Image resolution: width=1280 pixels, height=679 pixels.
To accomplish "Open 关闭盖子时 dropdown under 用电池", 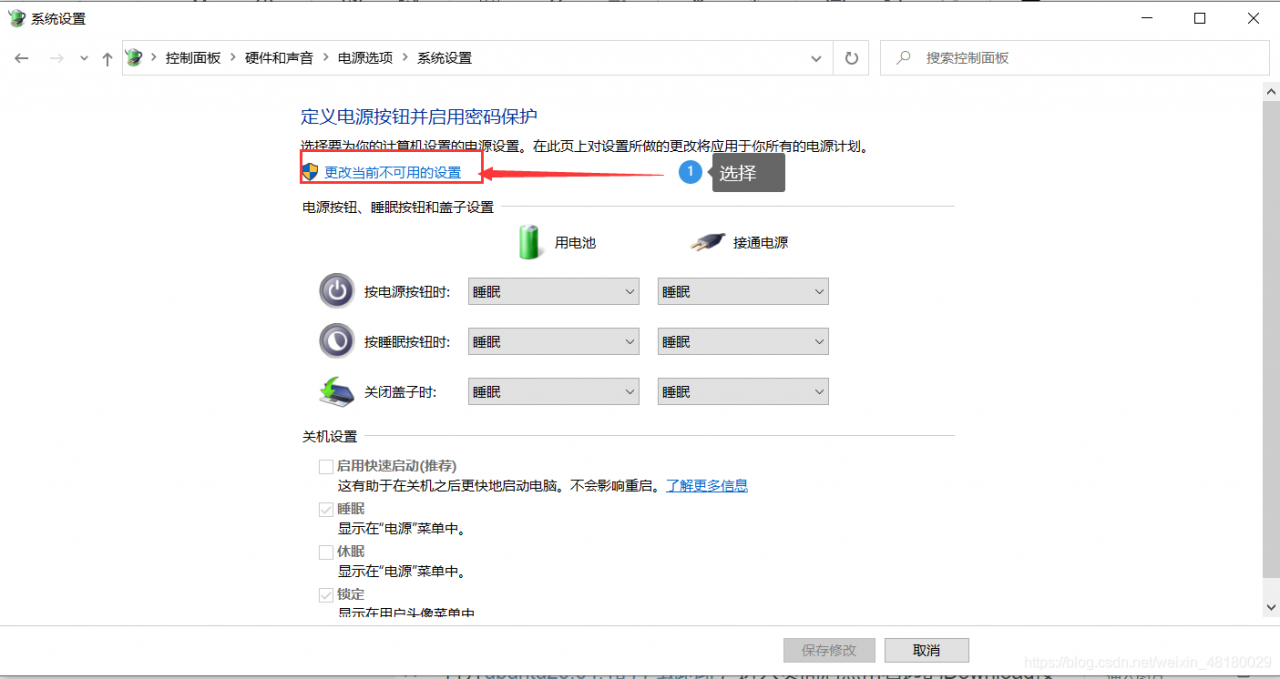I will (x=553, y=391).
